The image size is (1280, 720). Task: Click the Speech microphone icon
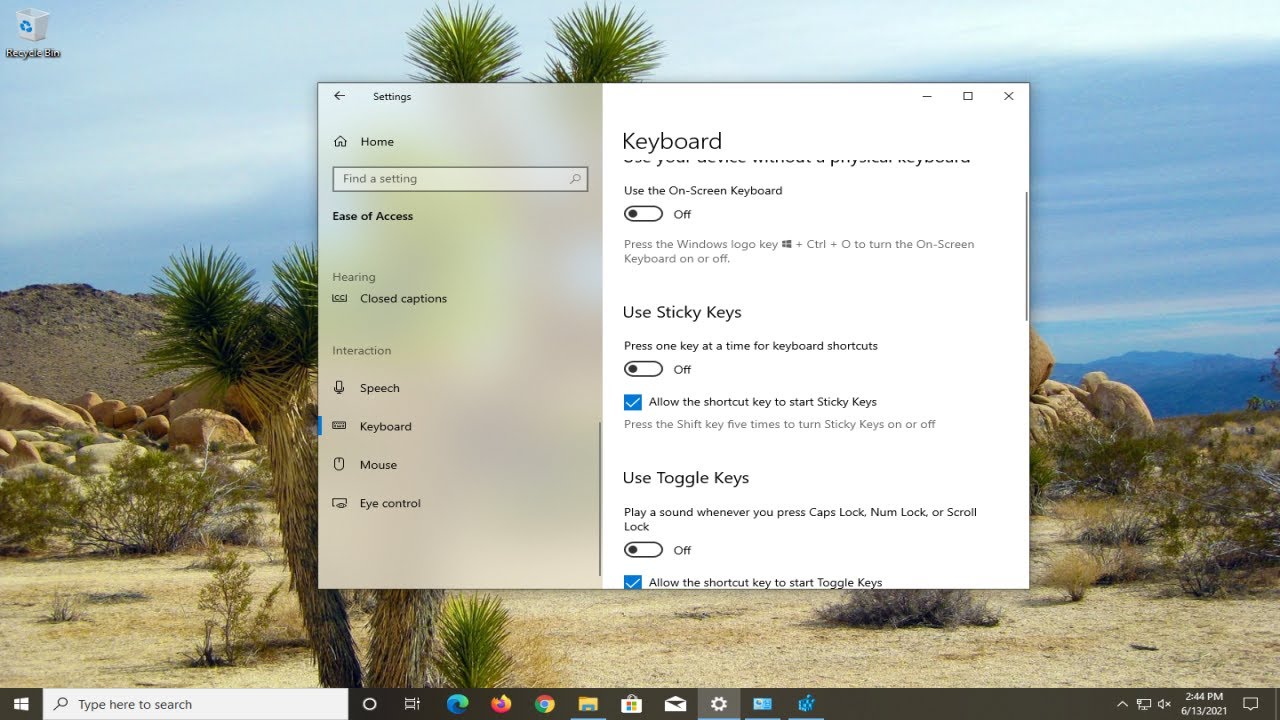(340, 388)
